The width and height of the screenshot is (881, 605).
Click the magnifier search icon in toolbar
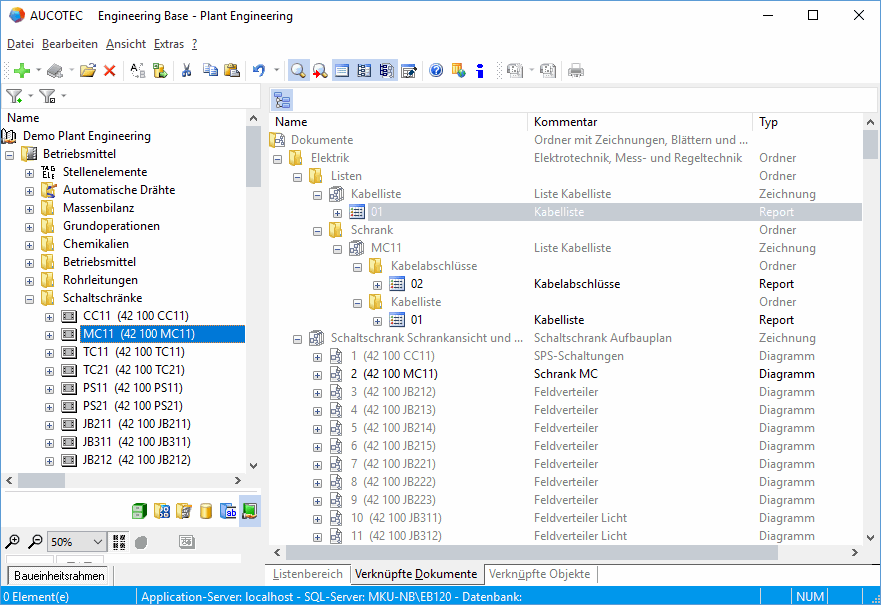298,70
